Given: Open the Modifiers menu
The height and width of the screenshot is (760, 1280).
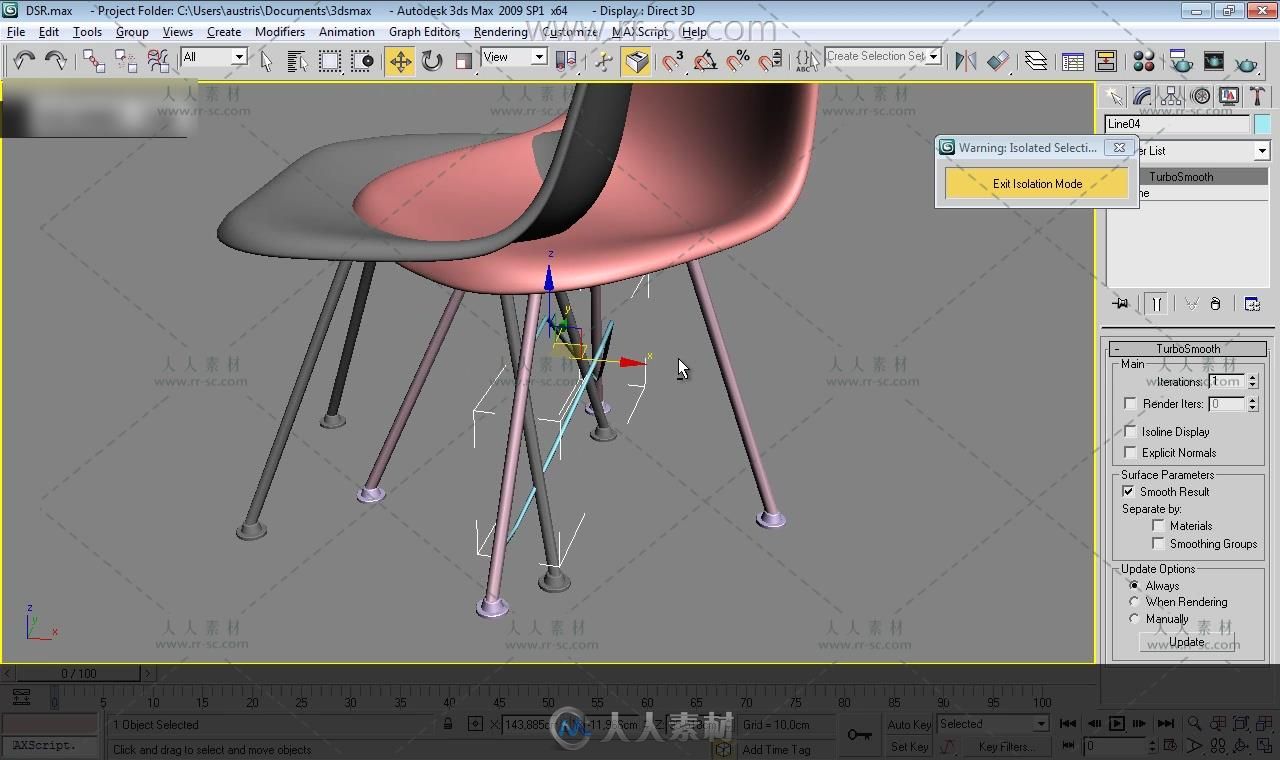Looking at the screenshot, I should tap(280, 32).
